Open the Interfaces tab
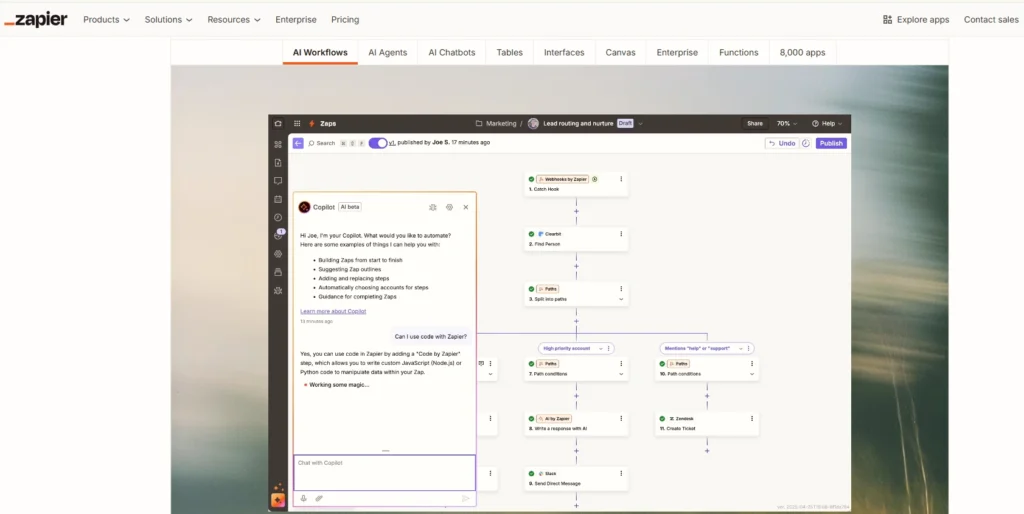Image resolution: width=1024 pixels, height=514 pixels. [x=564, y=52]
